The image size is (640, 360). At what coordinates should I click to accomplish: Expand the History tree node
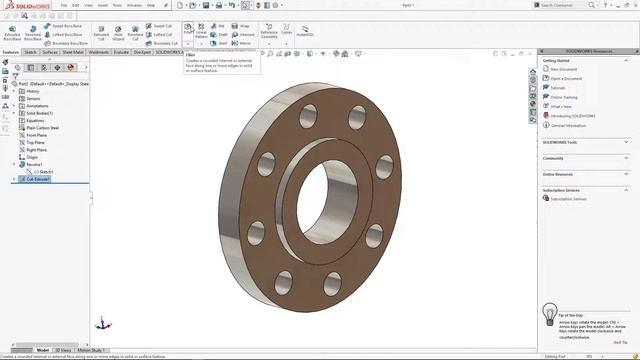(14, 91)
